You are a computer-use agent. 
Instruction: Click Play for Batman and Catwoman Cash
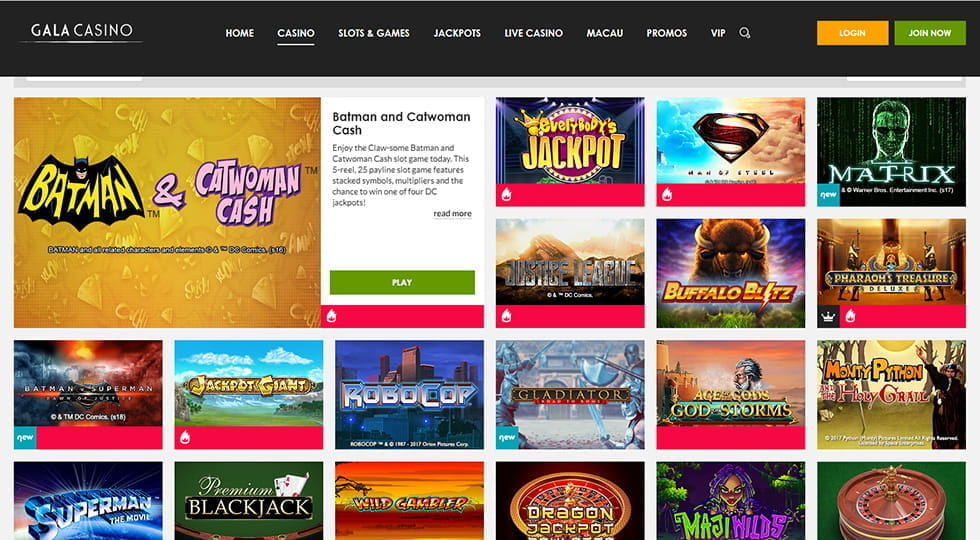point(402,282)
